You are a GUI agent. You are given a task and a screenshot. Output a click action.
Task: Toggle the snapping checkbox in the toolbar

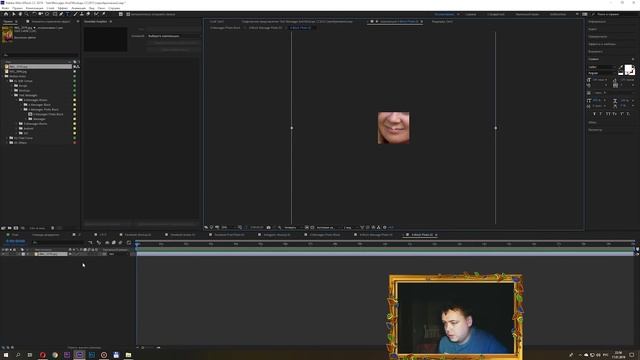coord(128,14)
